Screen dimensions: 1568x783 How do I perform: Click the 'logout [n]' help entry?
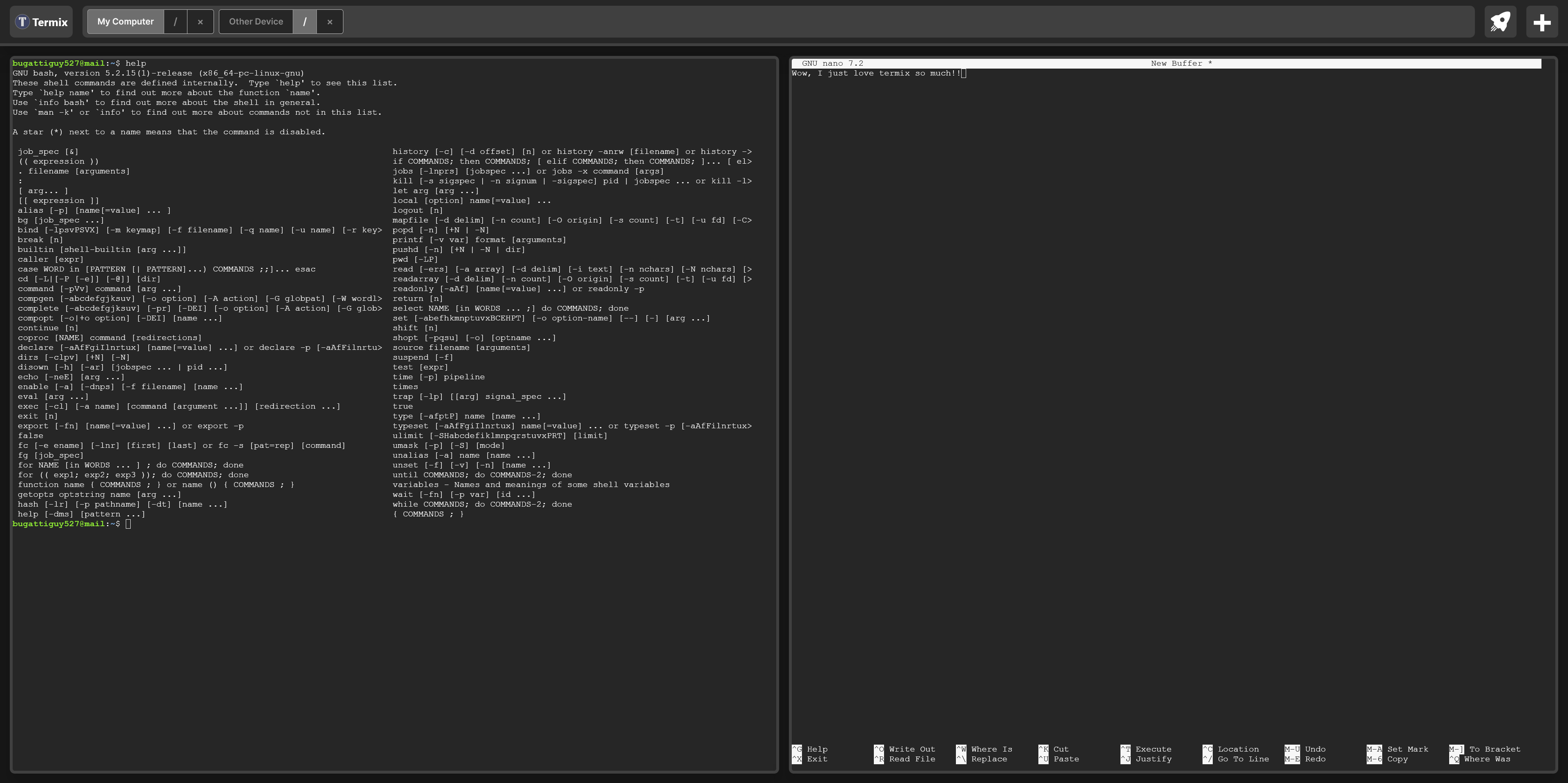tap(418, 211)
